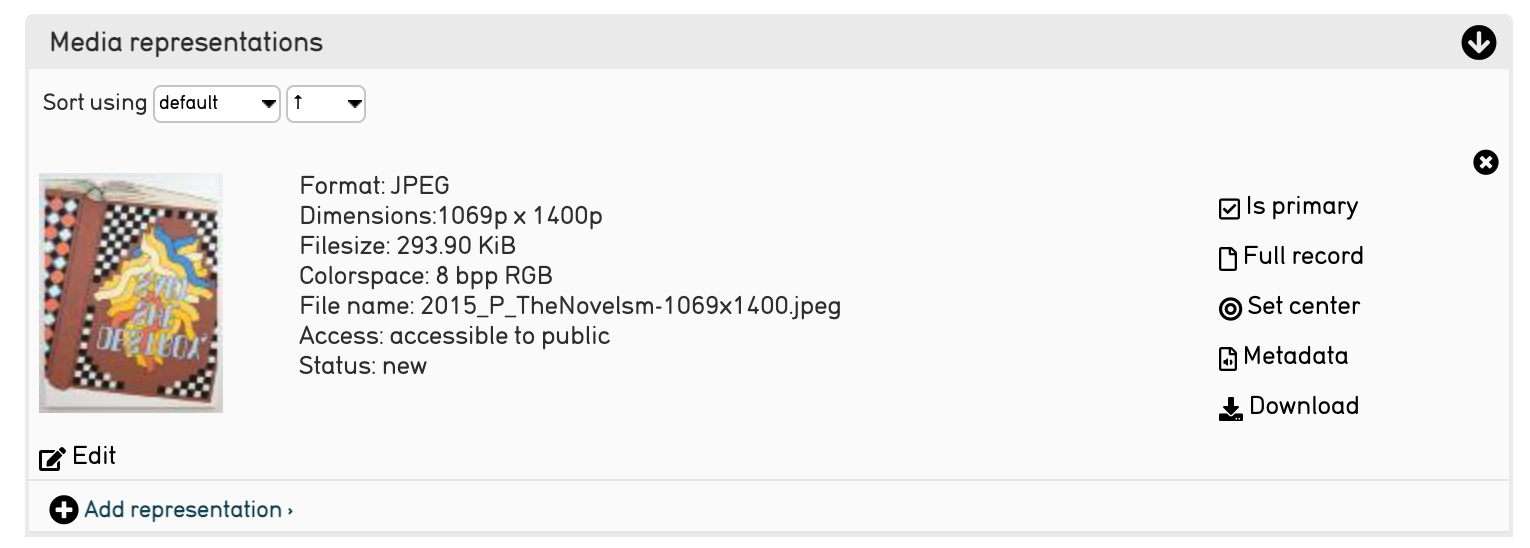Open the Metadata text link

tap(1295, 357)
